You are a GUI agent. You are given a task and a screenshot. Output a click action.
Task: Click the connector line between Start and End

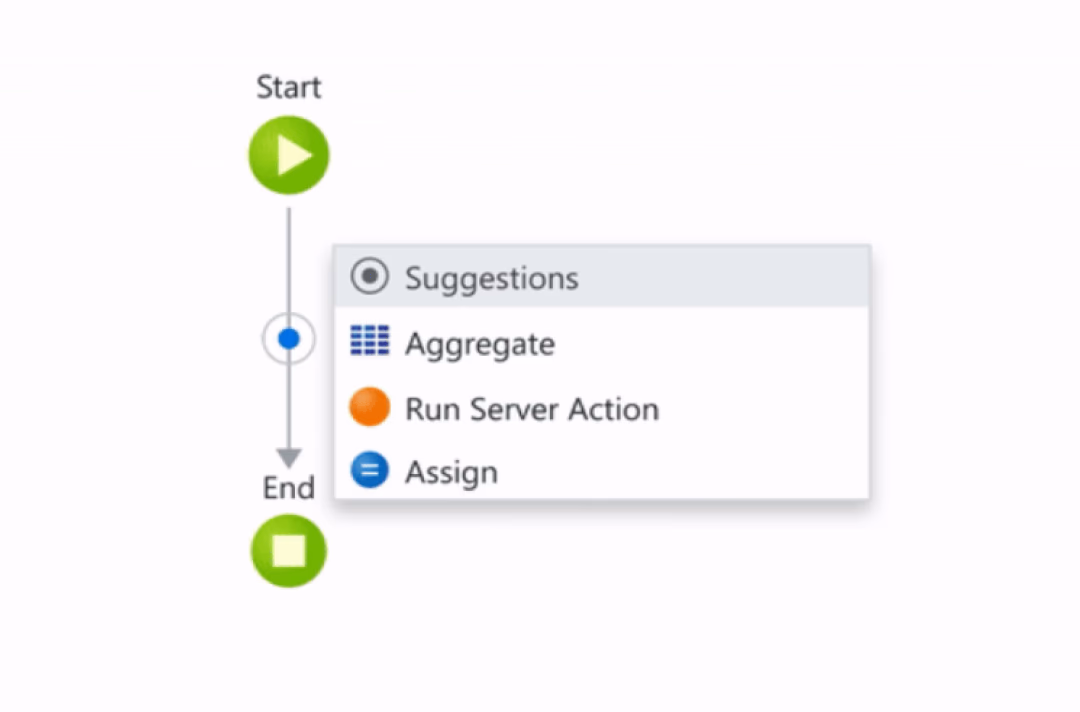coord(288,250)
